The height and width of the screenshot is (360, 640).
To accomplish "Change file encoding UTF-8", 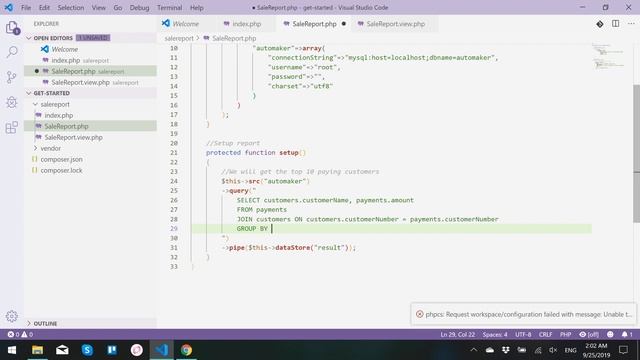I will click(523, 334).
